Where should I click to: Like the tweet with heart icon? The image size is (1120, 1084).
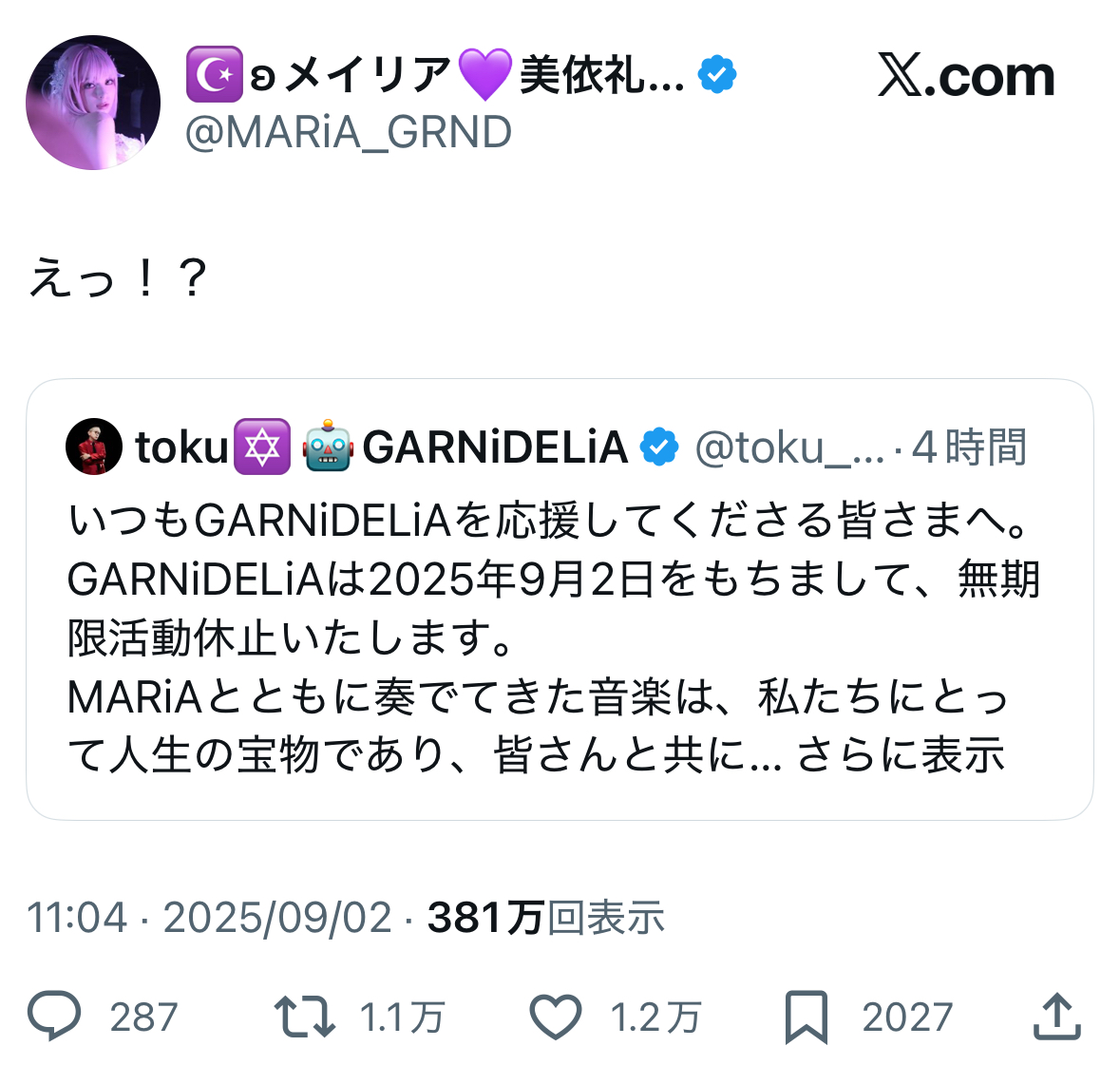(555, 1017)
